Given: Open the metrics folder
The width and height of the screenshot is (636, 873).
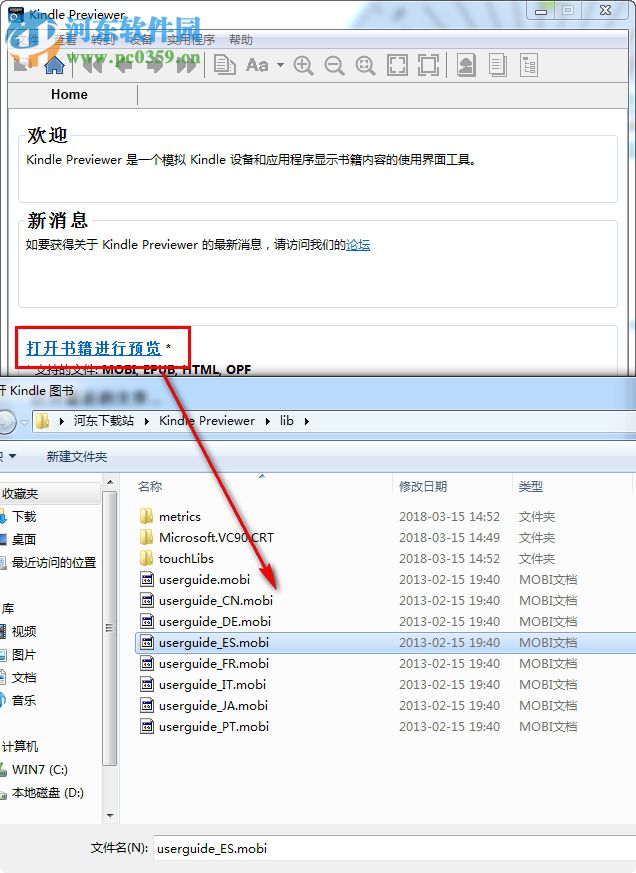Looking at the screenshot, I should tap(179, 517).
